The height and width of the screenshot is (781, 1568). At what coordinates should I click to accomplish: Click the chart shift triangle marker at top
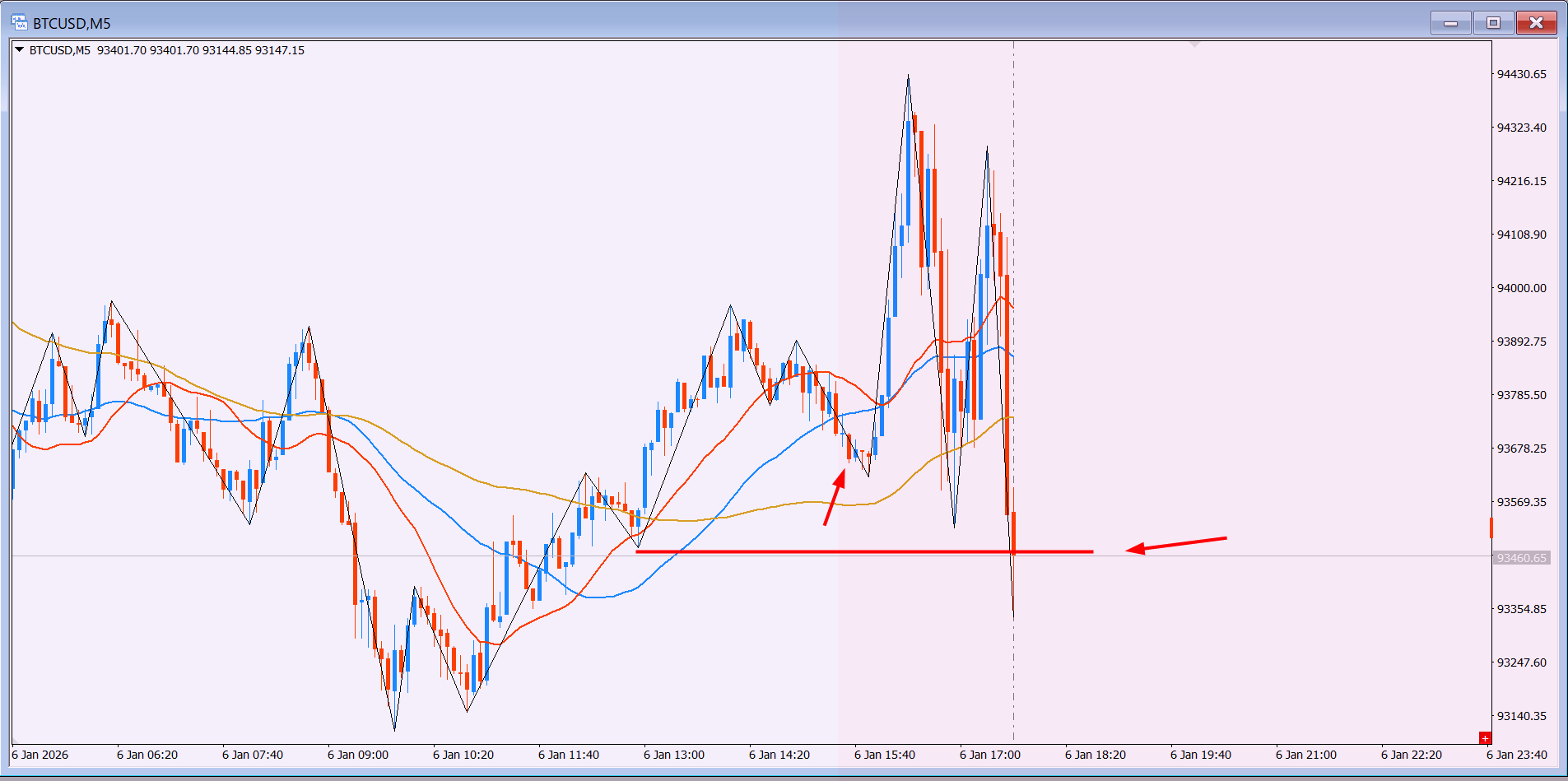(x=1194, y=44)
